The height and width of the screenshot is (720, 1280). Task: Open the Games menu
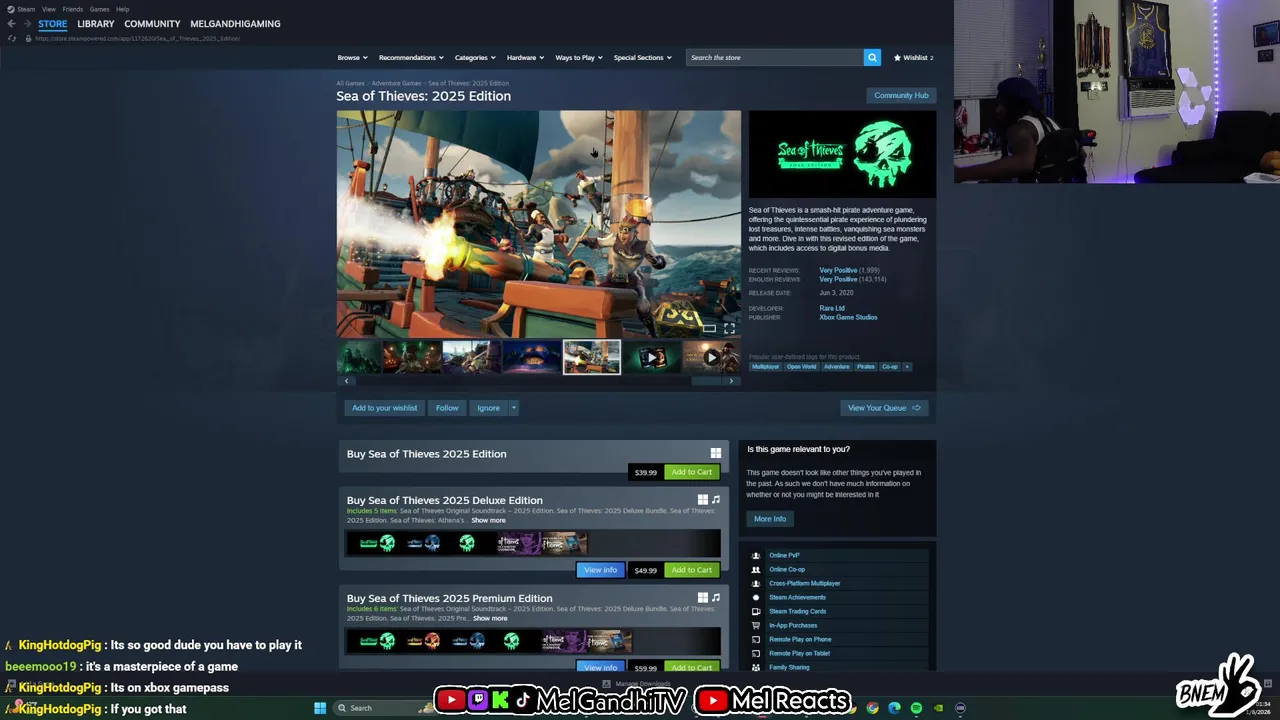(x=99, y=9)
